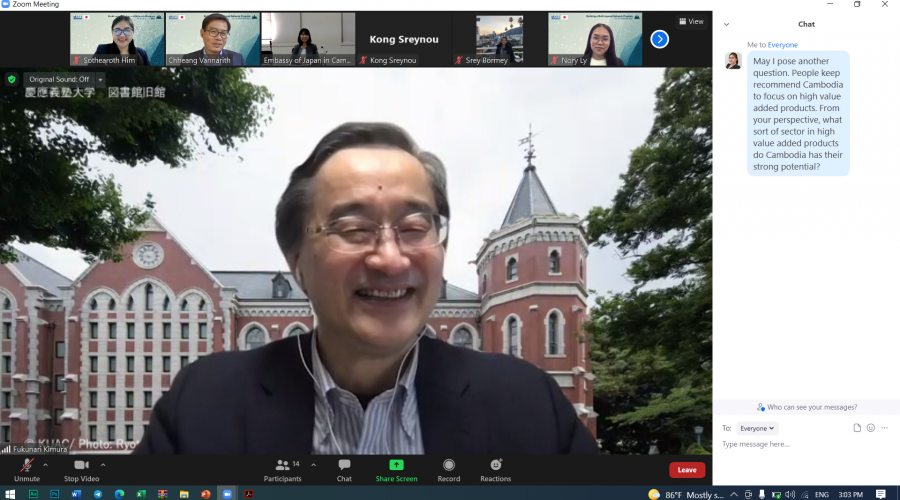Leave the meeting
Viewport: 900px width, 500px height.
[687, 470]
